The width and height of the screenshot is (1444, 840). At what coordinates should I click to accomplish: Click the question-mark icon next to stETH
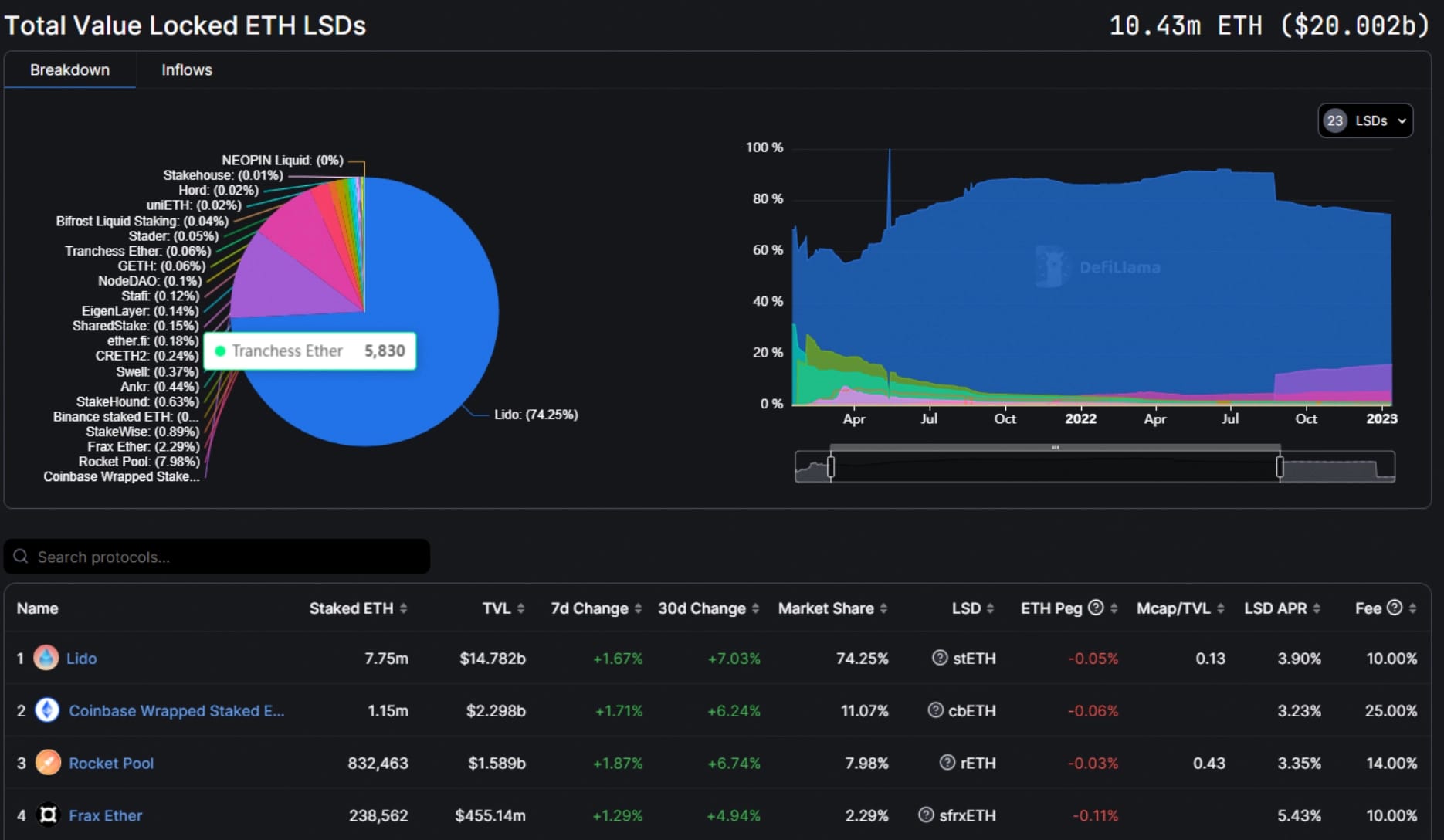click(940, 658)
